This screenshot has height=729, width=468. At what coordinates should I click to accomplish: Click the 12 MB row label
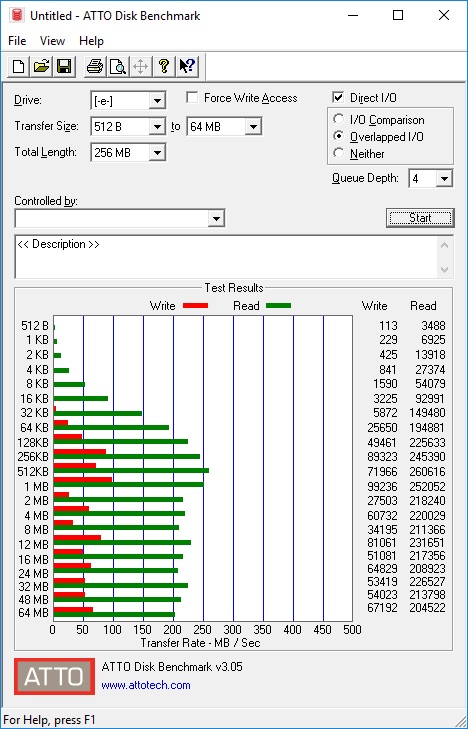pyautogui.click(x=33, y=544)
